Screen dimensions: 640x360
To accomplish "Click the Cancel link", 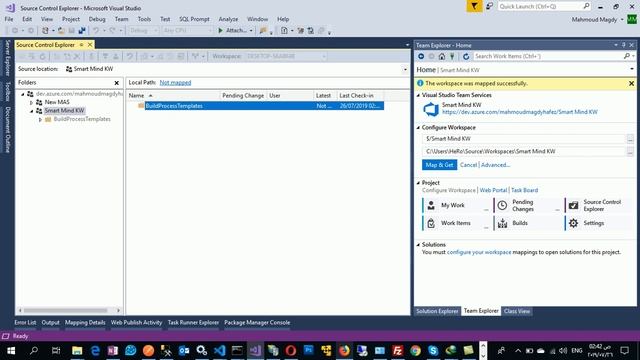I will [468, 165].
